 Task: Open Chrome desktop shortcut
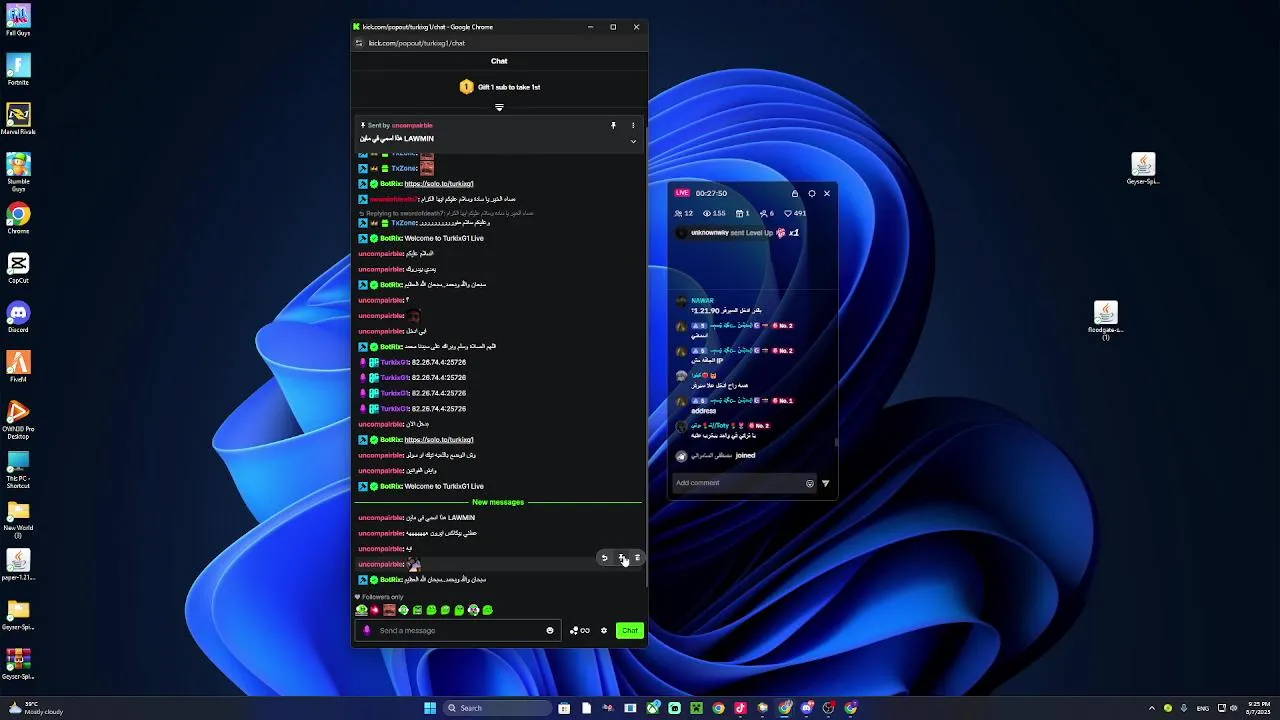pyautogui.click(x=18, y=218)
